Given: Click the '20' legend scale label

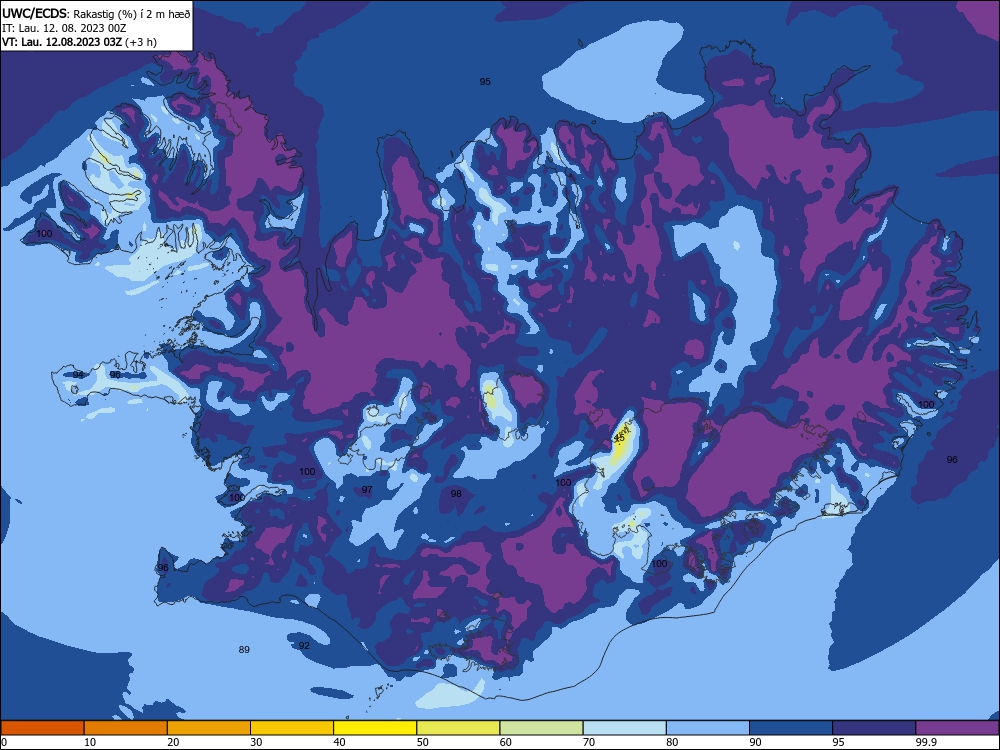Looking at the screenshot, I should pos(173,742).
